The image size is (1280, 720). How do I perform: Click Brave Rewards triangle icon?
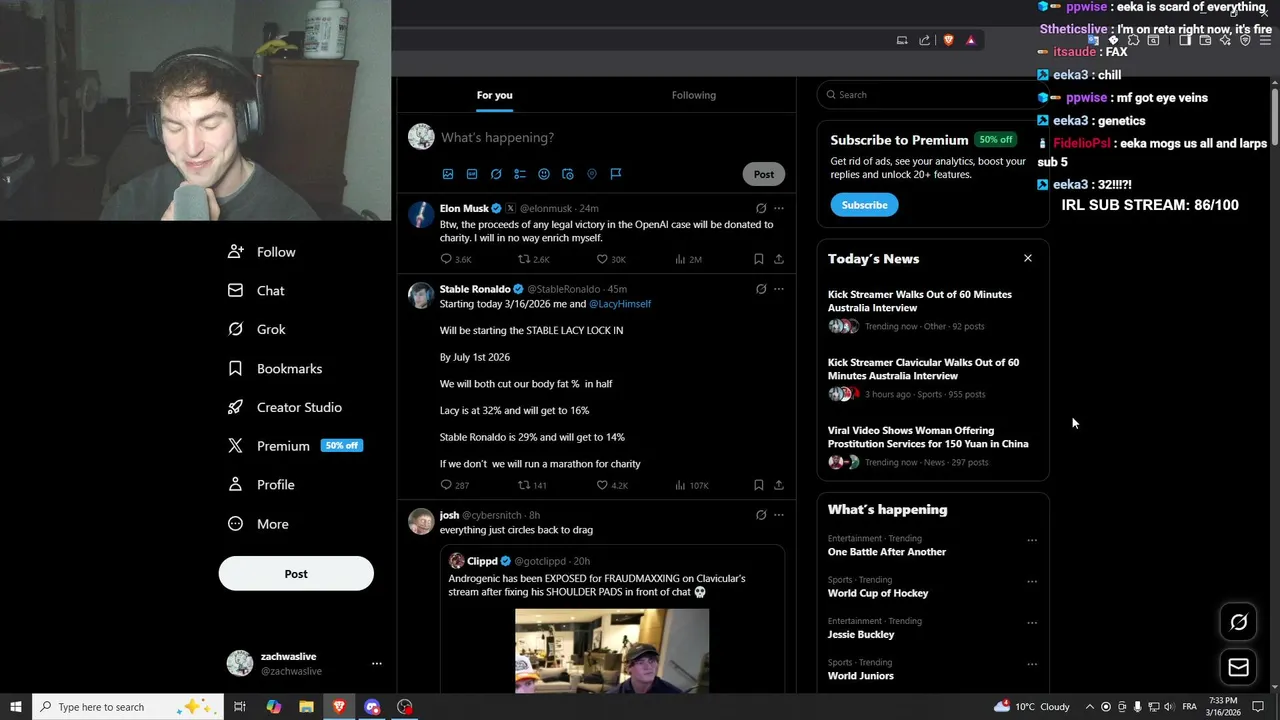click(x=971, y=40)
